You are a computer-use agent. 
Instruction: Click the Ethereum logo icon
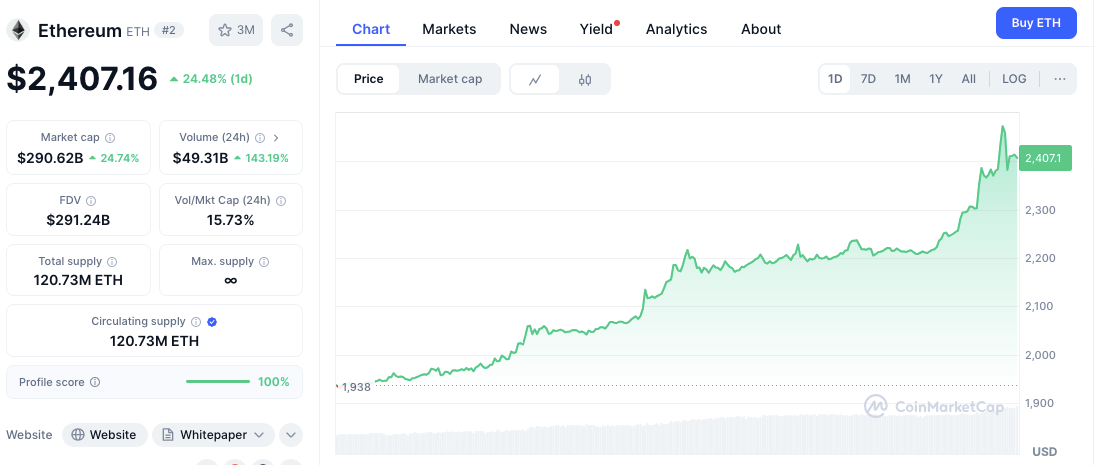coord(18,30)
